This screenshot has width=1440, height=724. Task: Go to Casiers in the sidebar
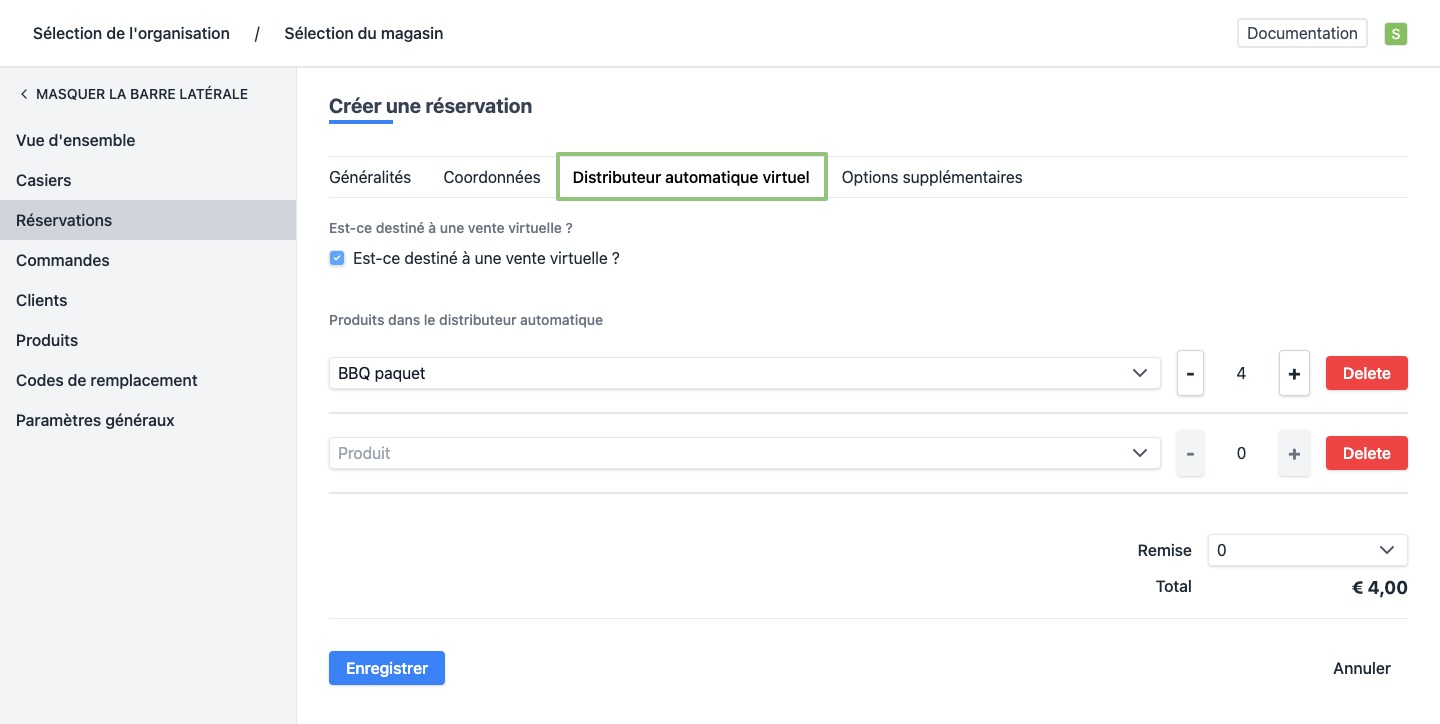(x=44, y=180)
